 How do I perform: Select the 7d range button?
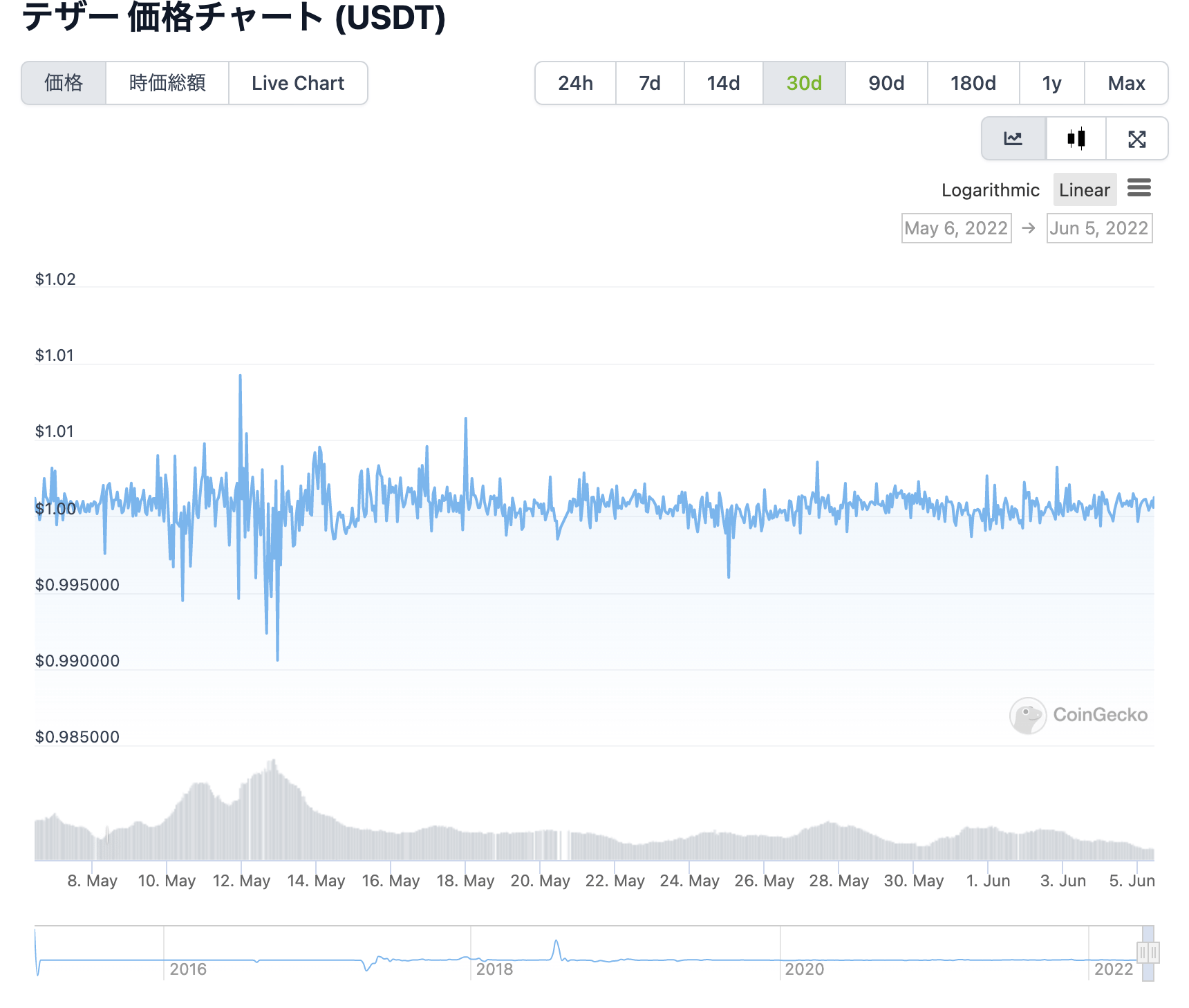click(x=649, y=83)
